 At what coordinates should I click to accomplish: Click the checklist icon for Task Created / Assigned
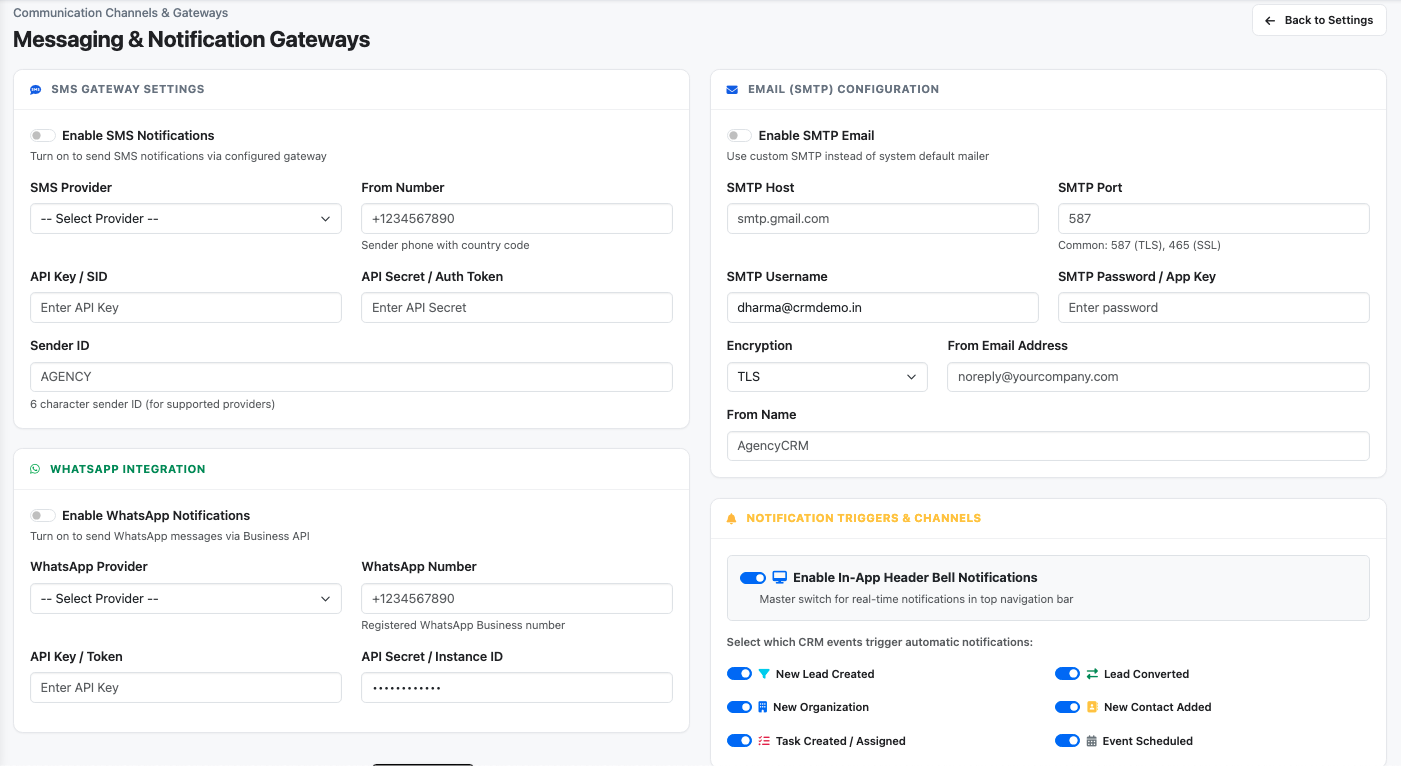(764, 741)
